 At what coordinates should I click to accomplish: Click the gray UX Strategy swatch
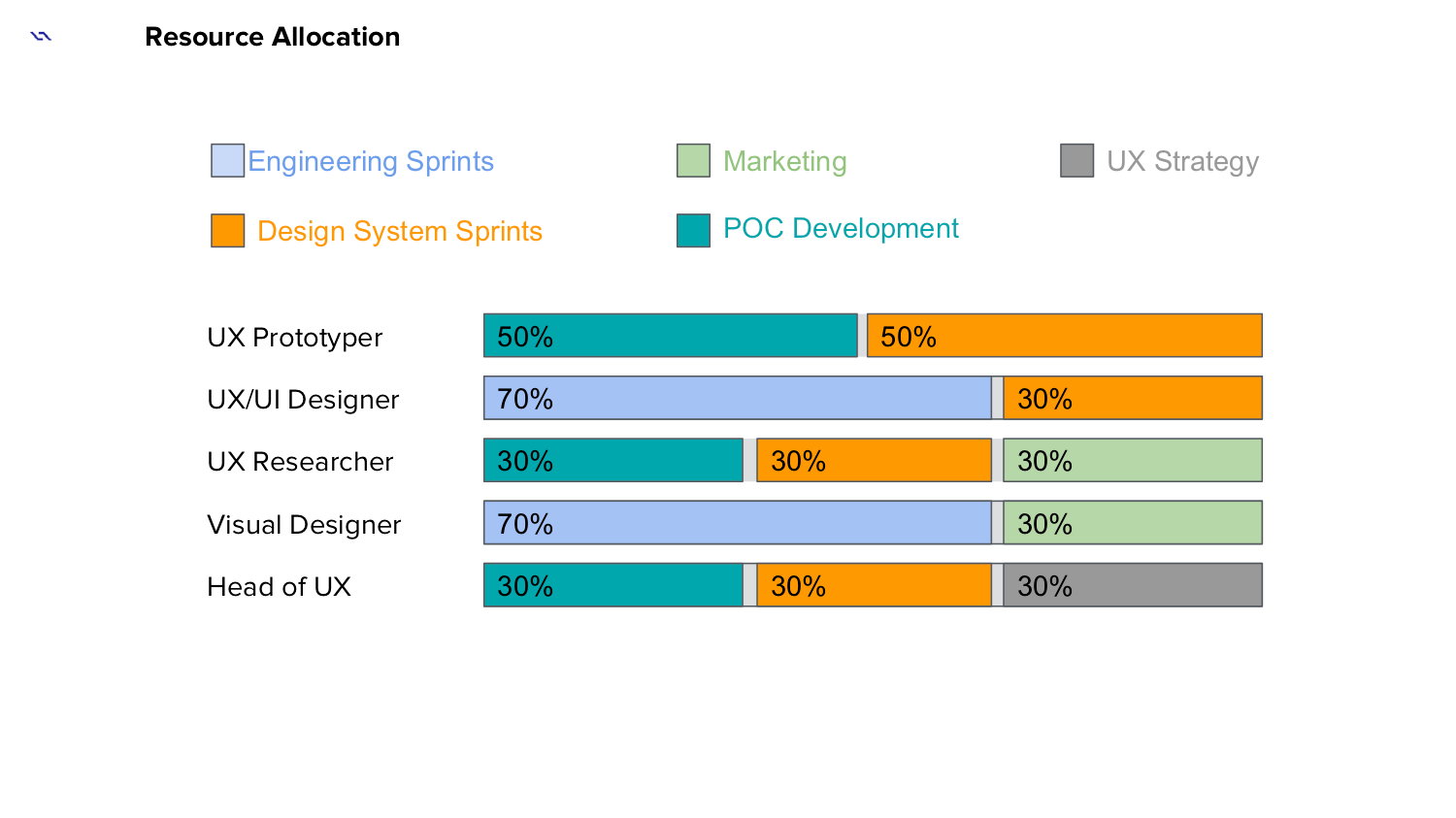pos(1076,161)
